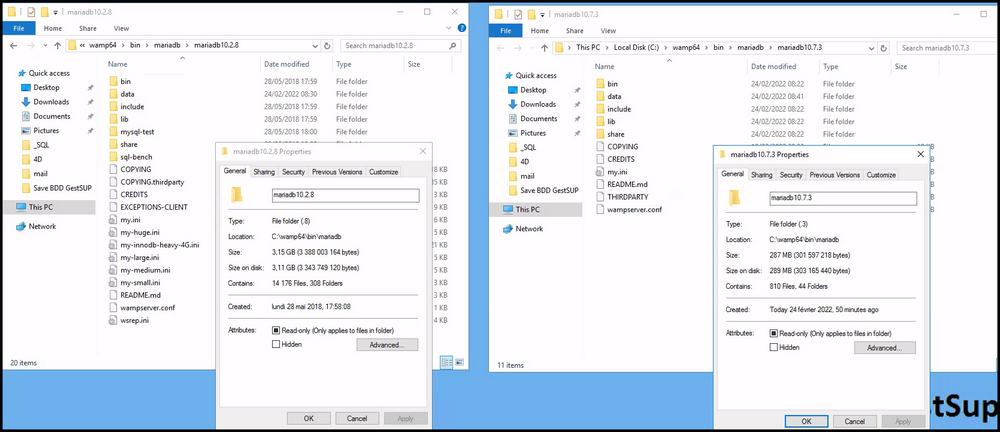1000x432 pixels.
Task: Switch to Customize tab in mariadb10.2.8 Properties
Action: coord(384,172)
